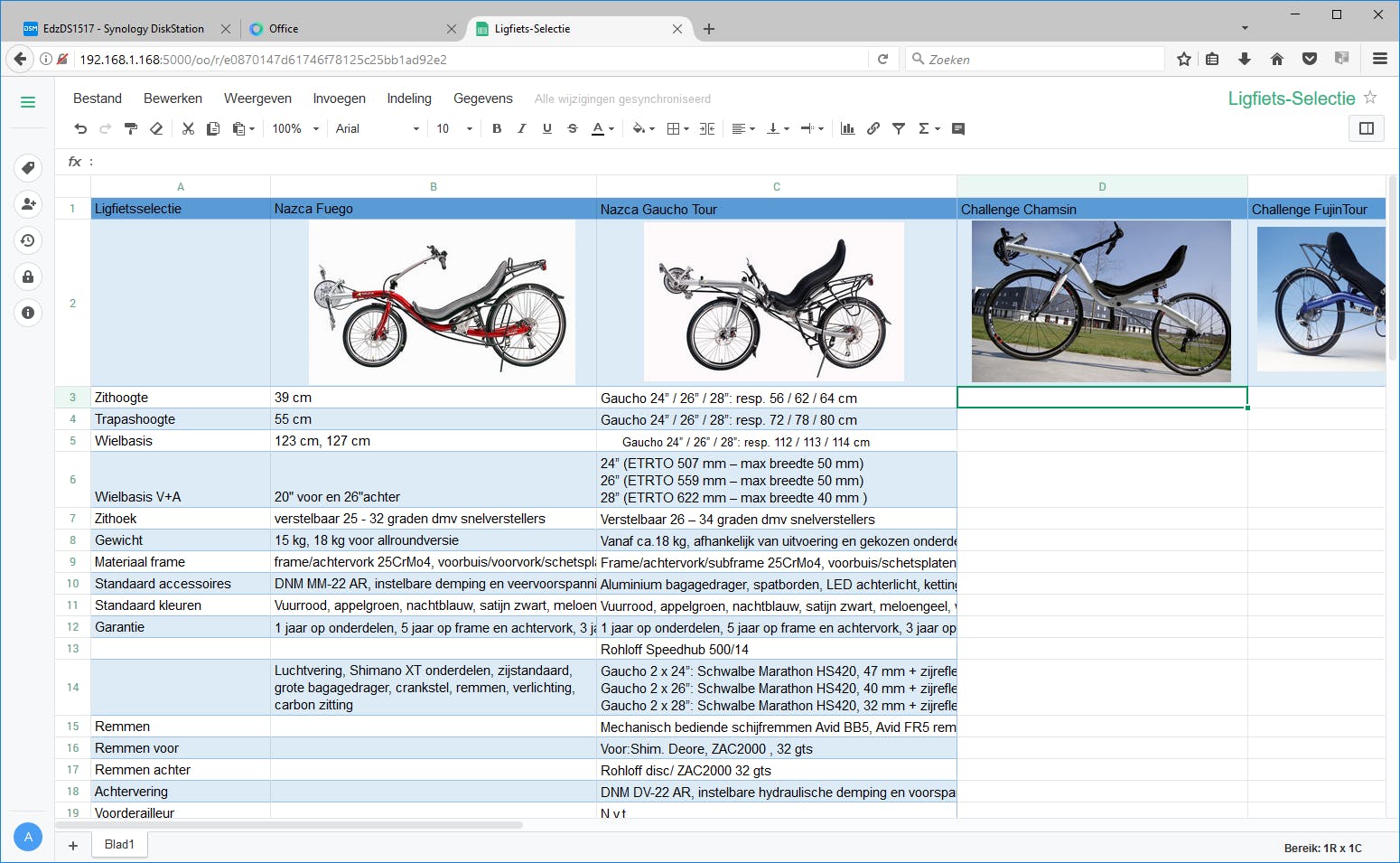Add a new sheet with plus button
The image size is (1400, 863).
[73, 845]
